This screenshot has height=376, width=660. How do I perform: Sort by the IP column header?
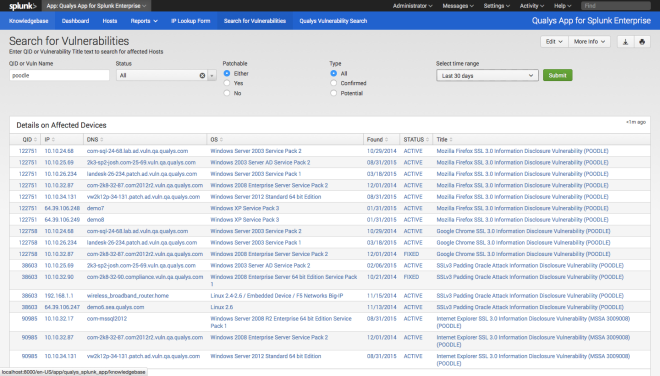(50, 139)
